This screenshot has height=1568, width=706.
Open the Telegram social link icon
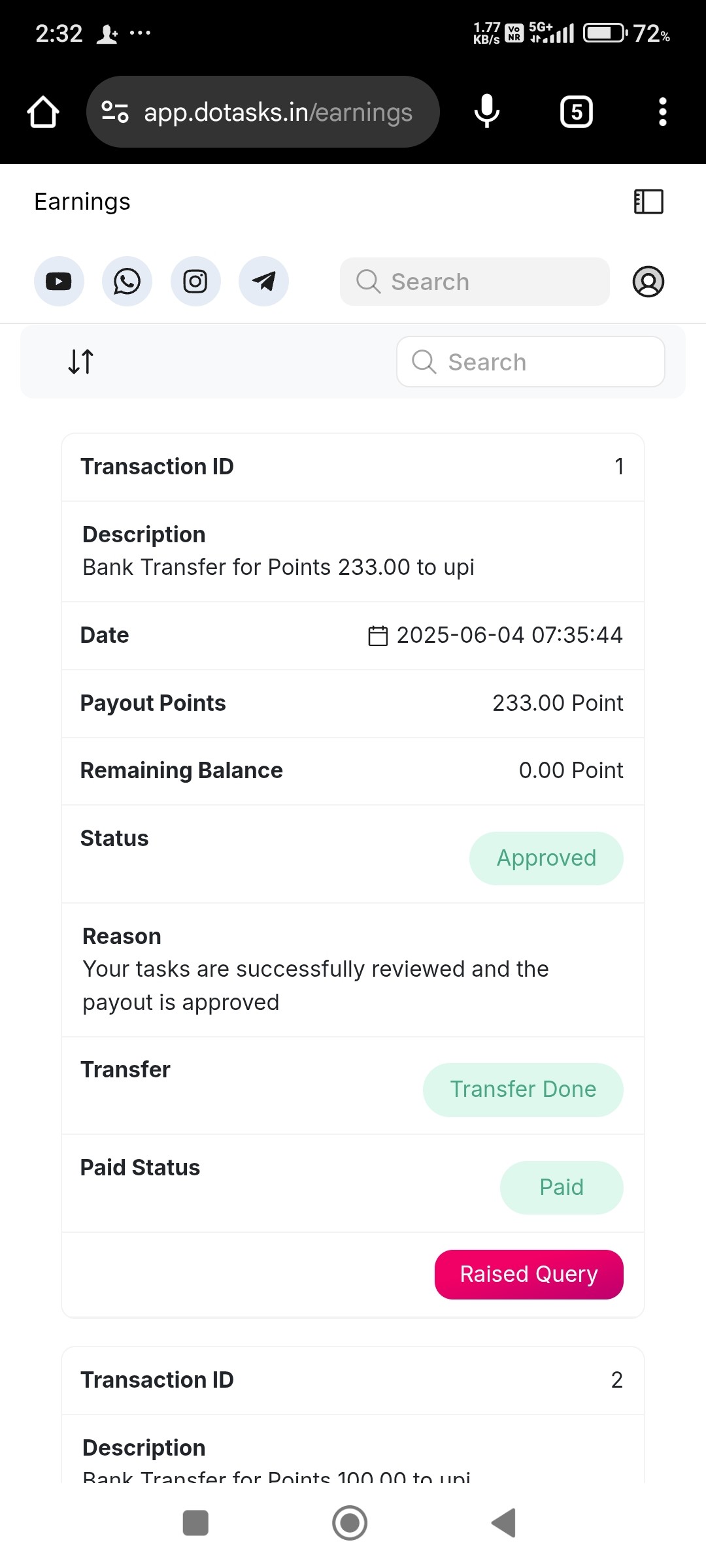263,282
